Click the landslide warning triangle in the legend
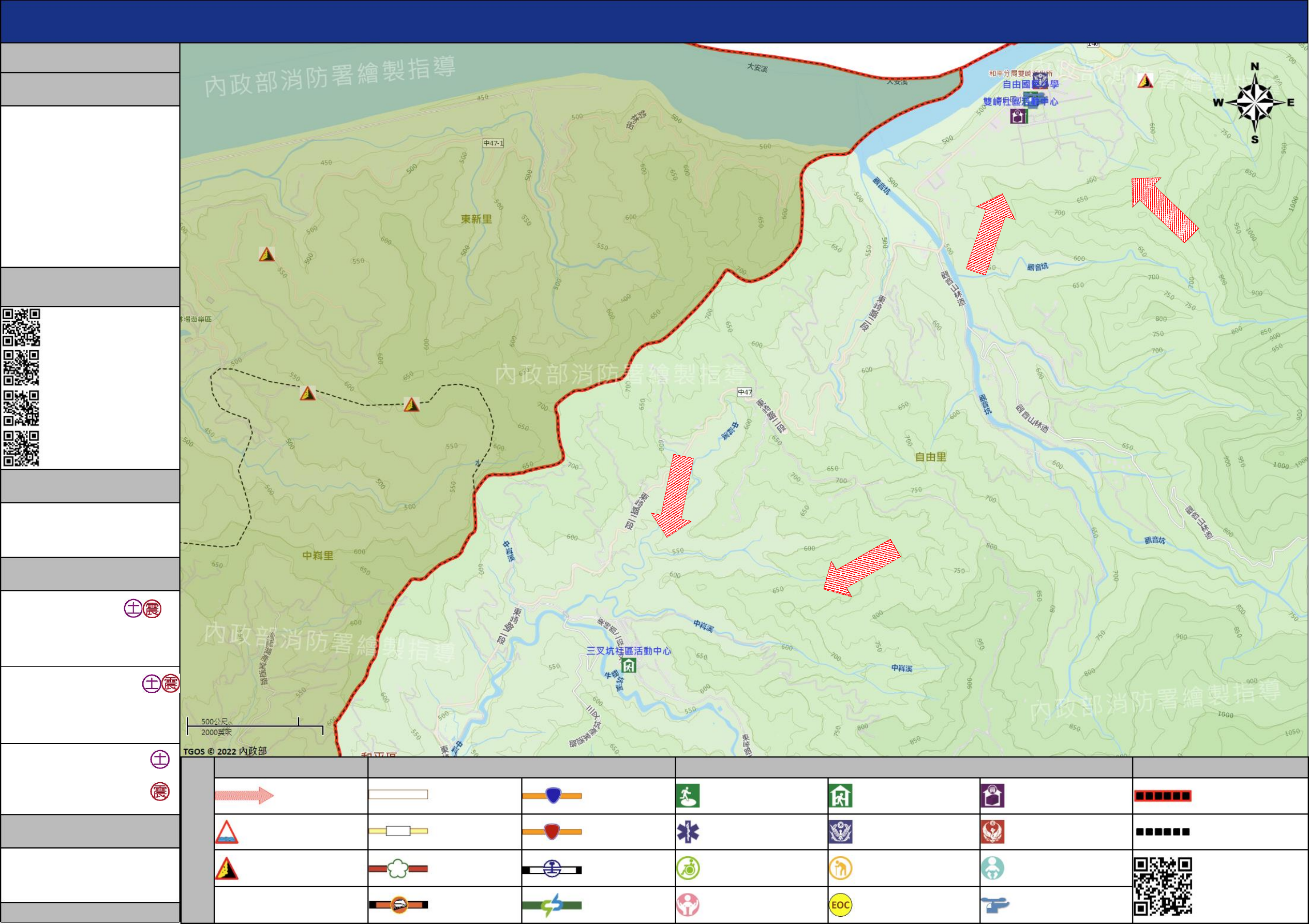Viewport: 1309px width, 924px height. coord(227,869)
